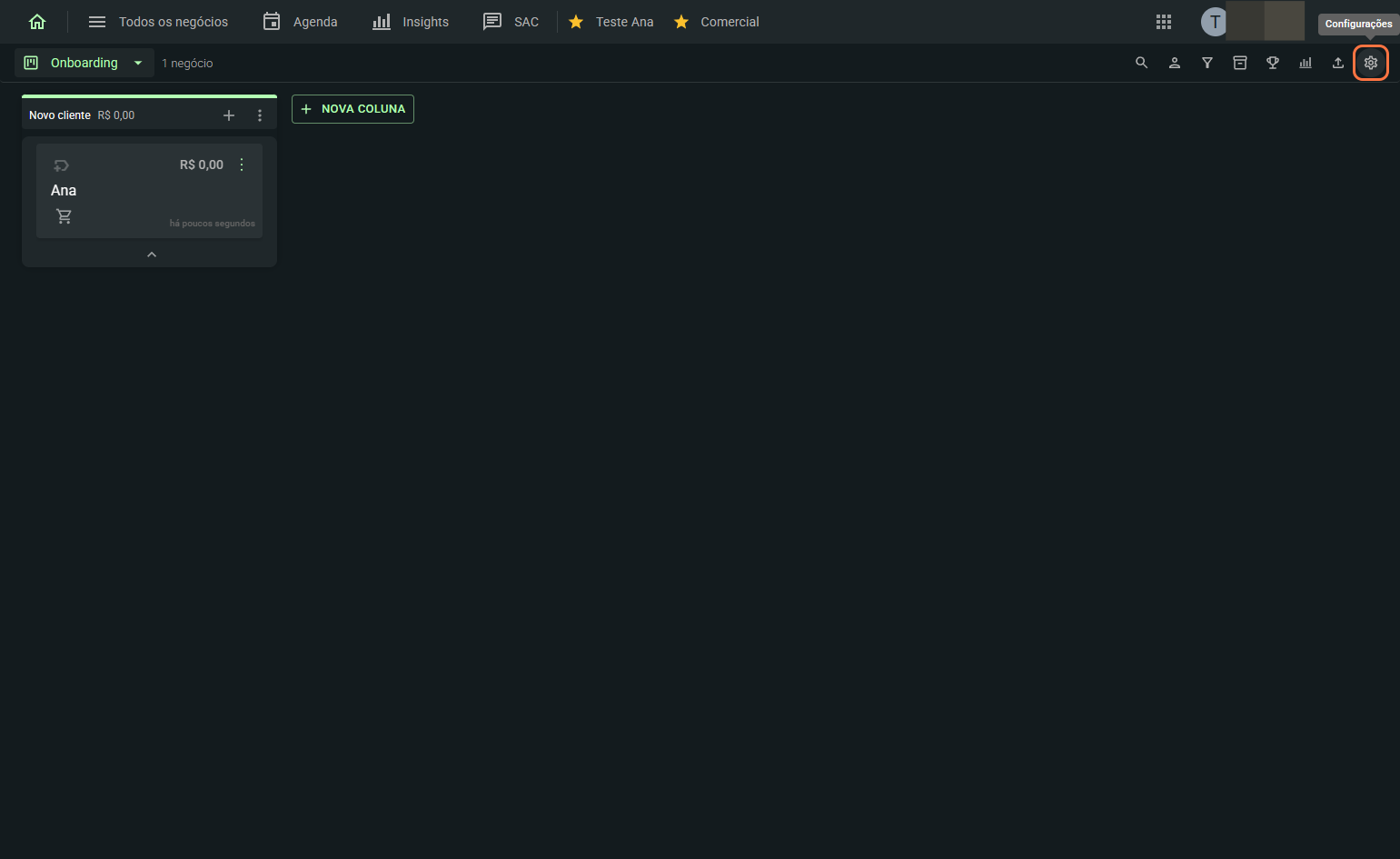Click the shopping cart icon on Ana card
1400x859 pixels.
point(64,216)
